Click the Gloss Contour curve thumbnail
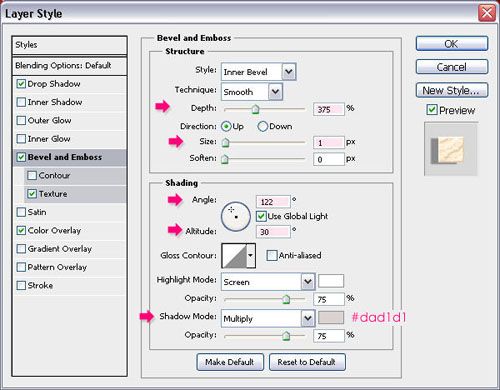The height and width of the screenshot is (390, 500). click(234, 256)
